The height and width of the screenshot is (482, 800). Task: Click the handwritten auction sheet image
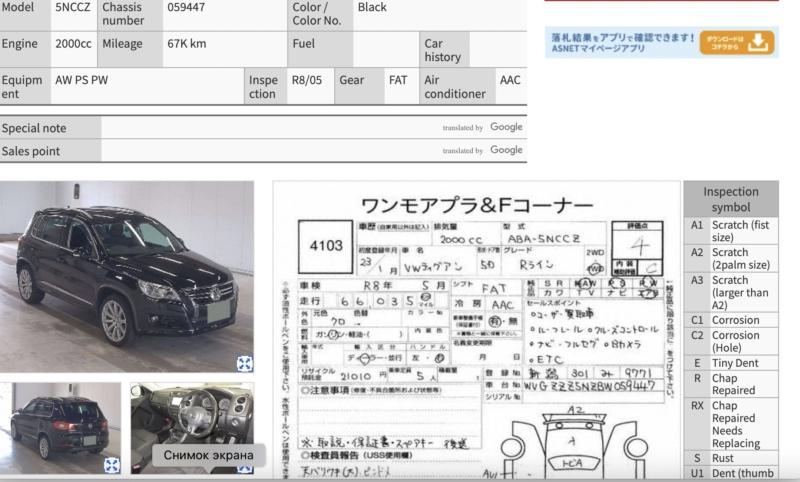pos(477,330)
